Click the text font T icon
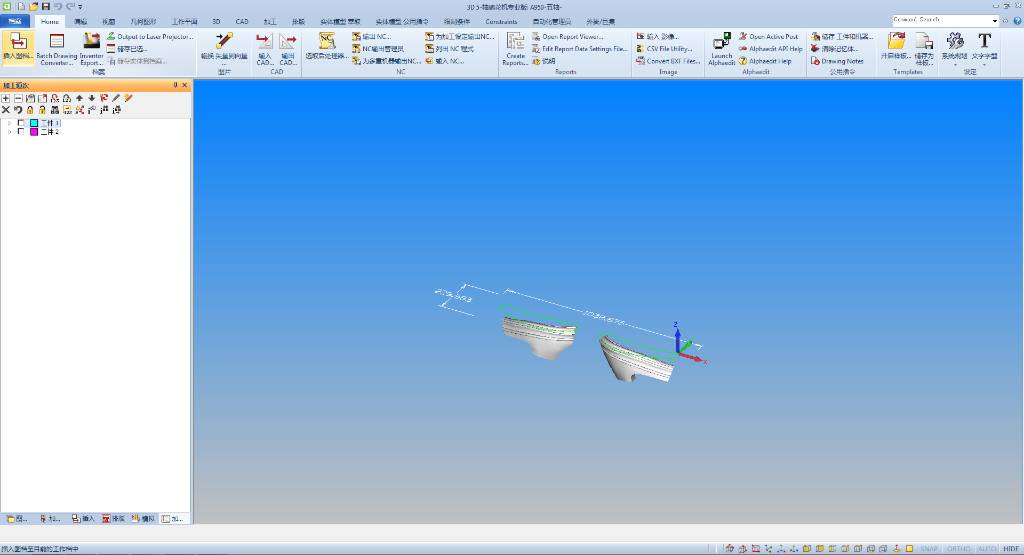The image size is (1024, 555). coord(984,42)
